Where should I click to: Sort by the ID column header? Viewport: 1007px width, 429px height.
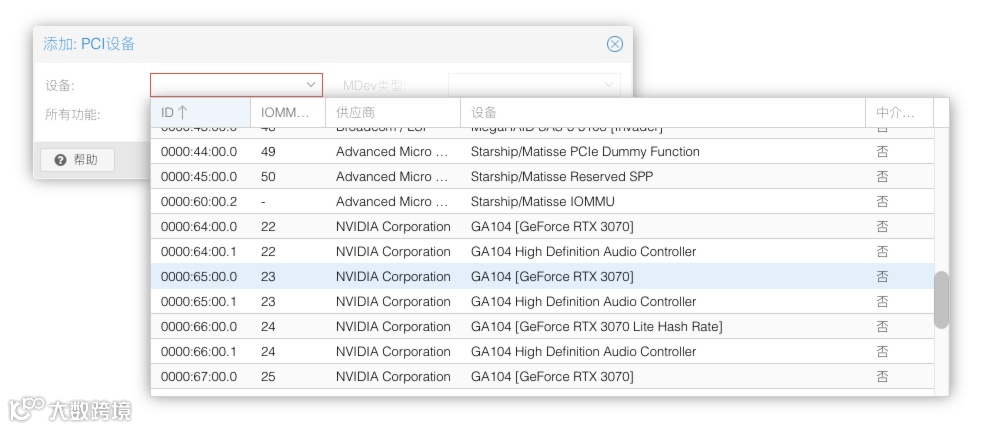200,113
